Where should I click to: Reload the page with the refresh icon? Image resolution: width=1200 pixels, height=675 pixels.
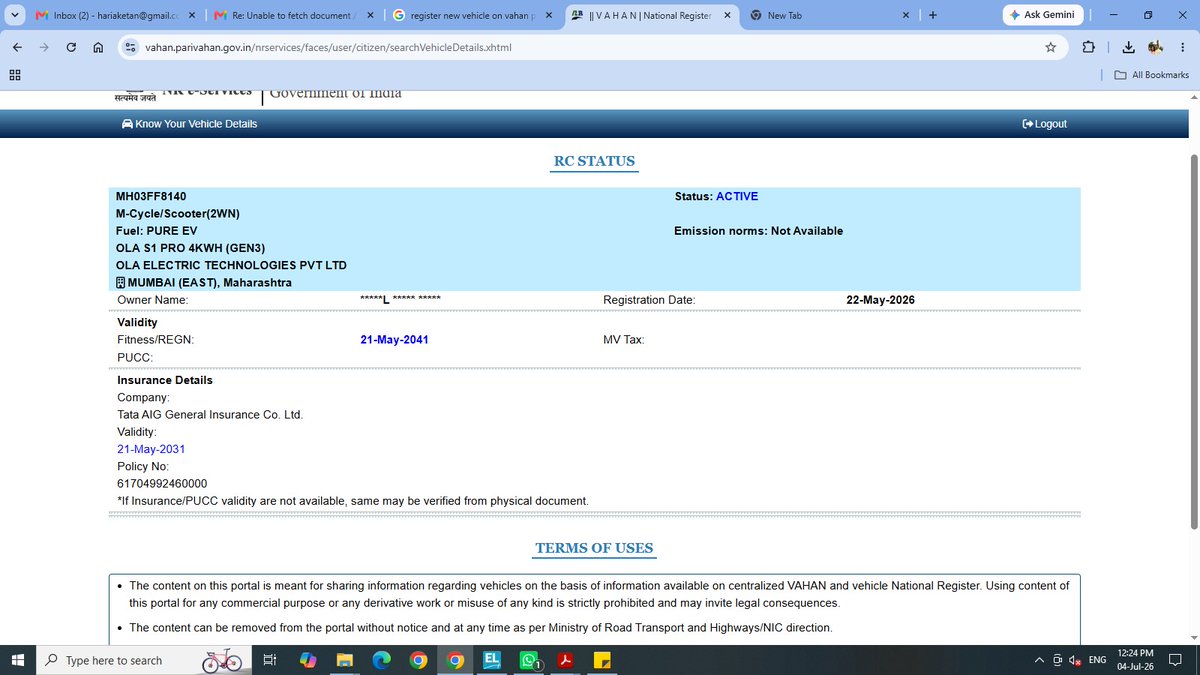[71, 47]
